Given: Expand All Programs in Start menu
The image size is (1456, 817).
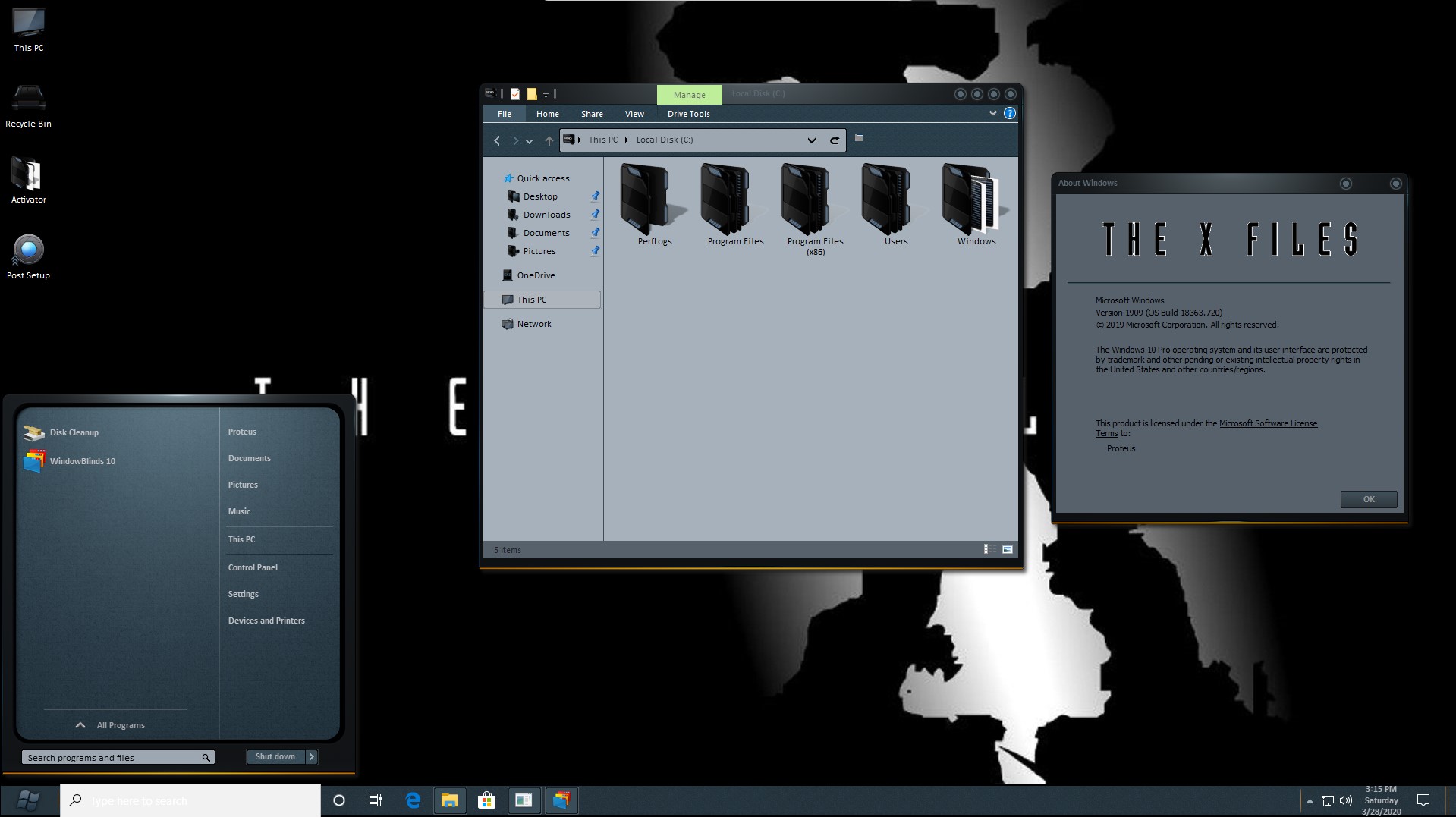Looking at the screenshot, I should pos(110,725).
